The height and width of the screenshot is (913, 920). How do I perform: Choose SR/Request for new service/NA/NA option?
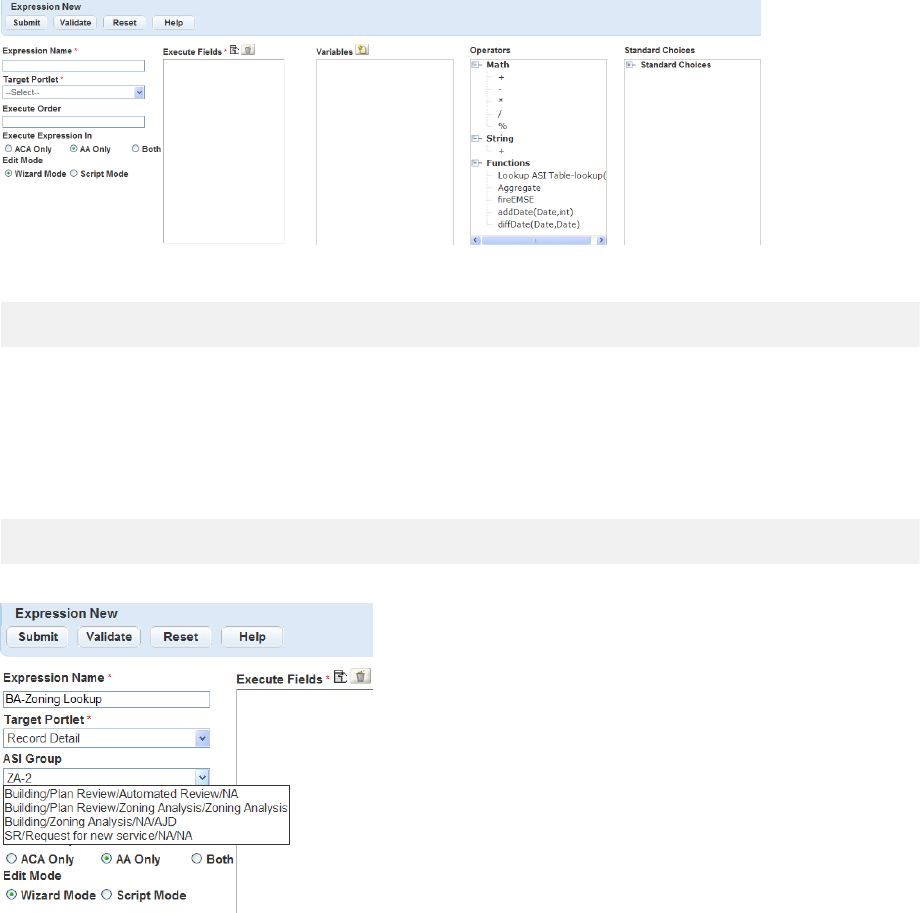pyautogui.click(x=99, y=836)
